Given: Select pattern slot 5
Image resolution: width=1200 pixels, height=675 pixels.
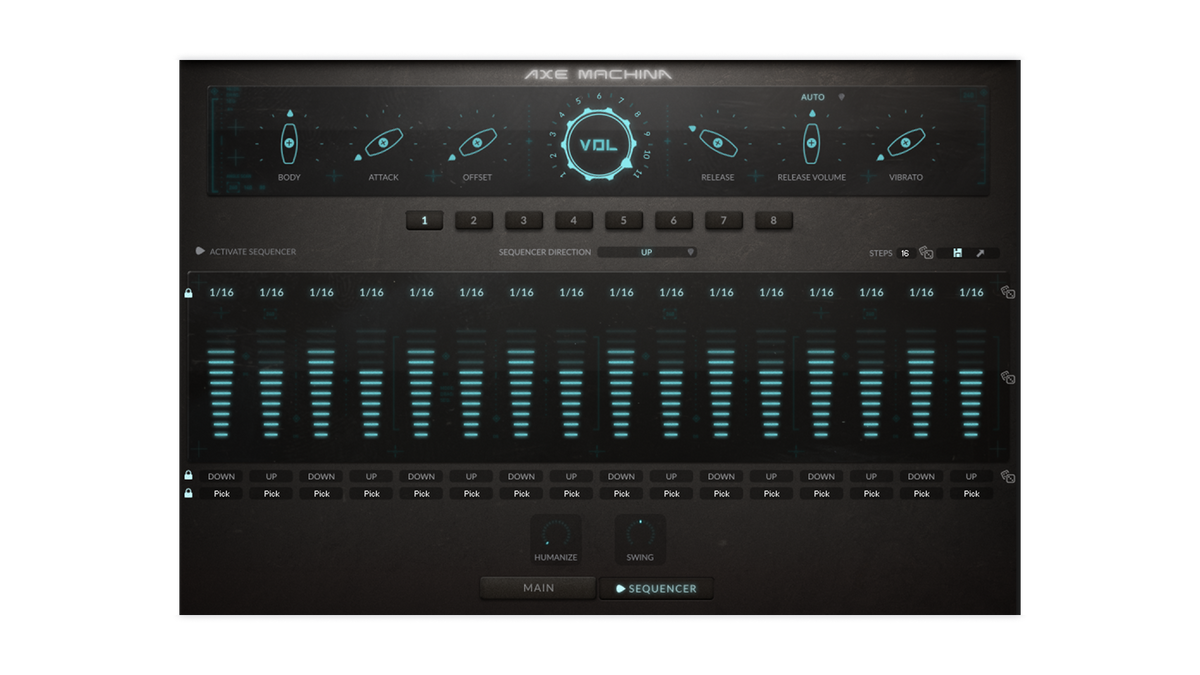Looking at the screenshot, I should click(624, 221).
